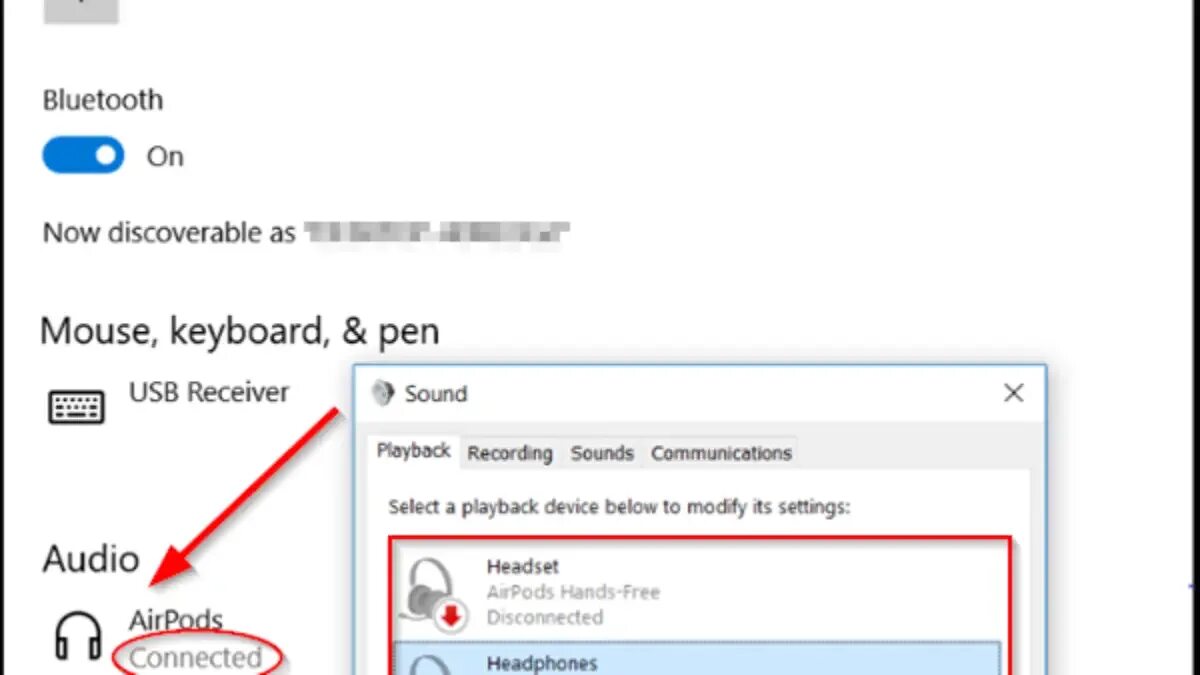The image size is (1200, 675).
Task: Click the USB Receiver device label
Action: coord(209,392)
